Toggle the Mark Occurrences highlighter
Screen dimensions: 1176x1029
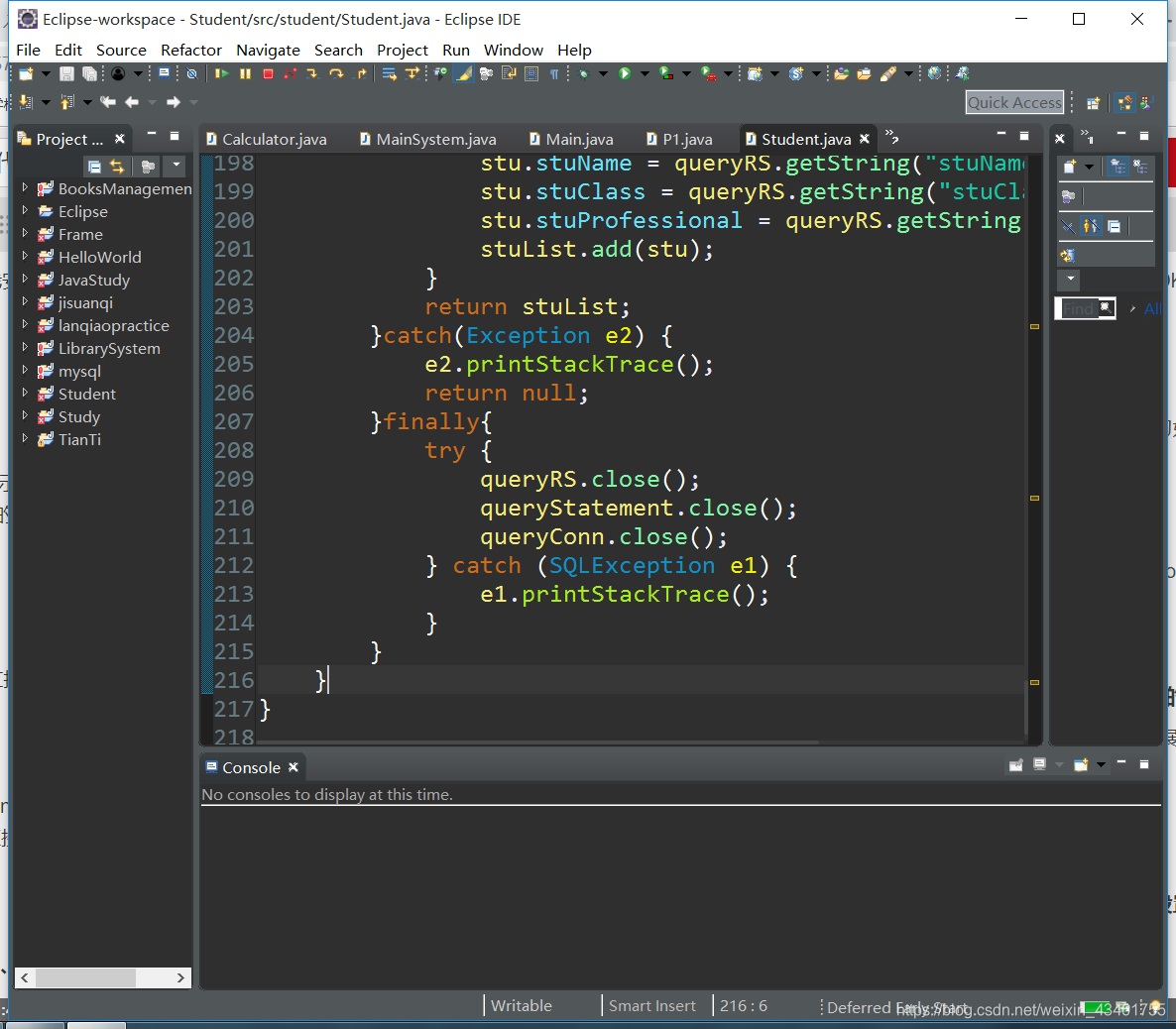(464, 73)
